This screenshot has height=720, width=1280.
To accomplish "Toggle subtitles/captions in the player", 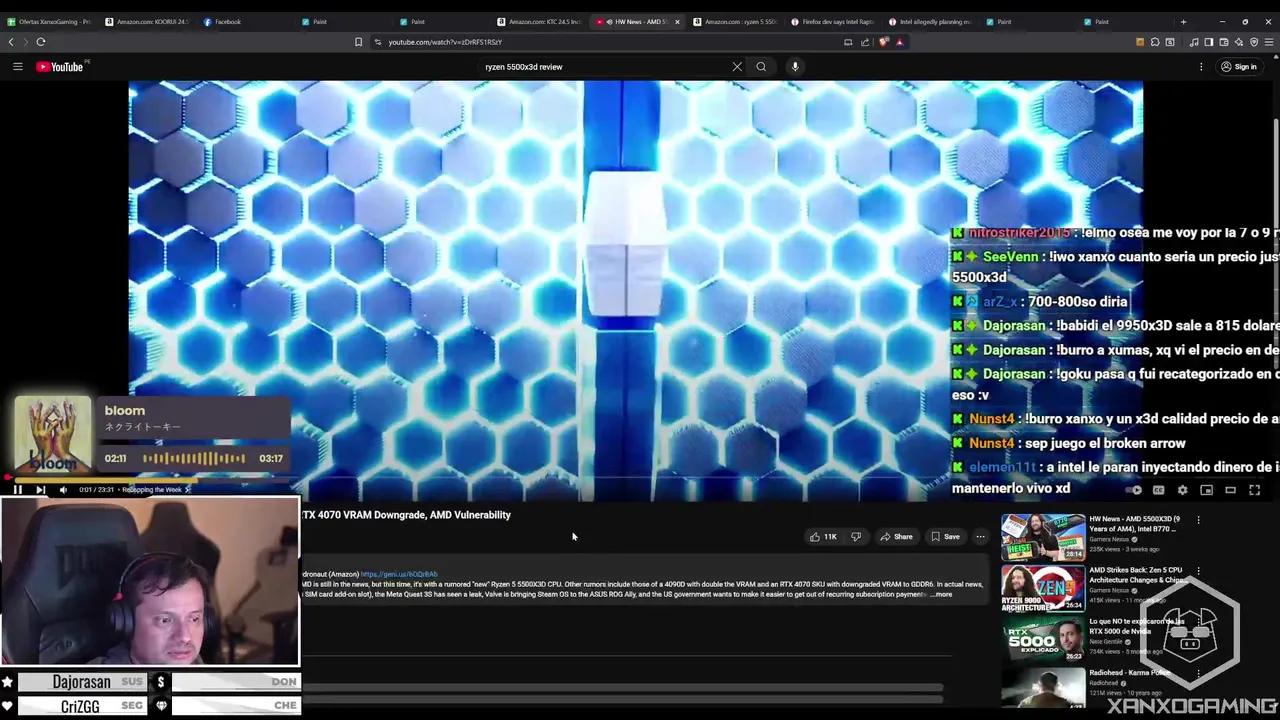I will (1158, 490).
